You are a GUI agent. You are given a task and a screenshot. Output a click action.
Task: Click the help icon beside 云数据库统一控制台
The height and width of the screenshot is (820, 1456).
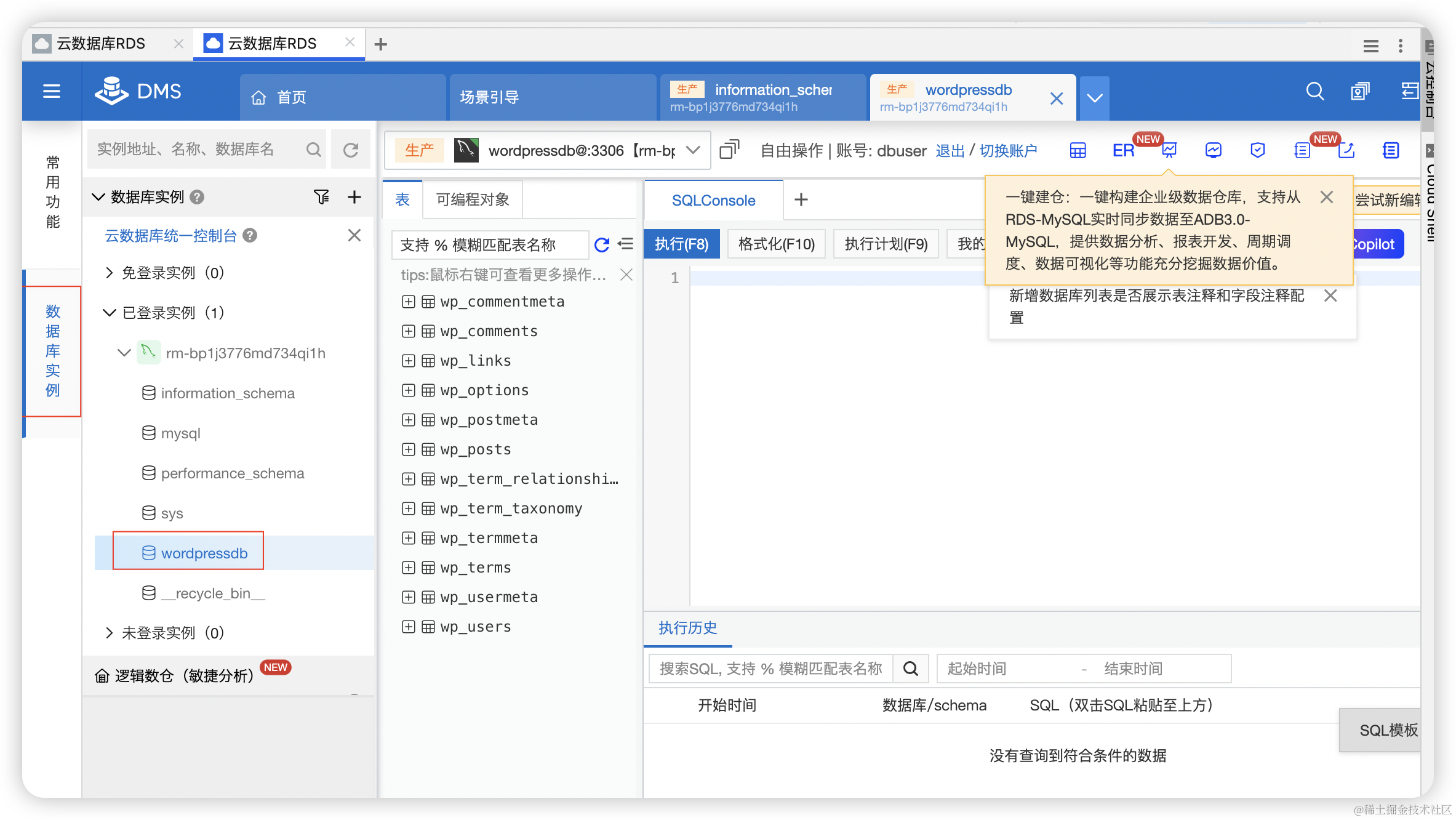[250, 236]
